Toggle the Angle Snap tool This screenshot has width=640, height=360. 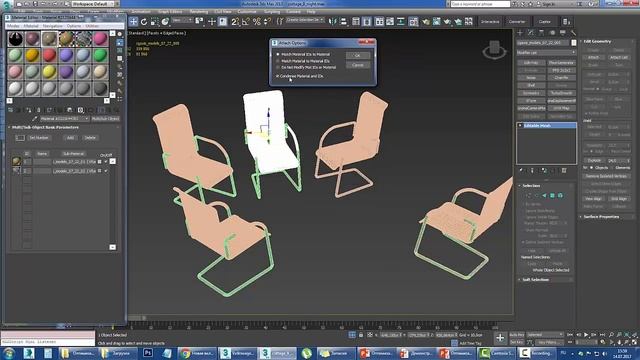pyautogui.click(x=246, y=22)
